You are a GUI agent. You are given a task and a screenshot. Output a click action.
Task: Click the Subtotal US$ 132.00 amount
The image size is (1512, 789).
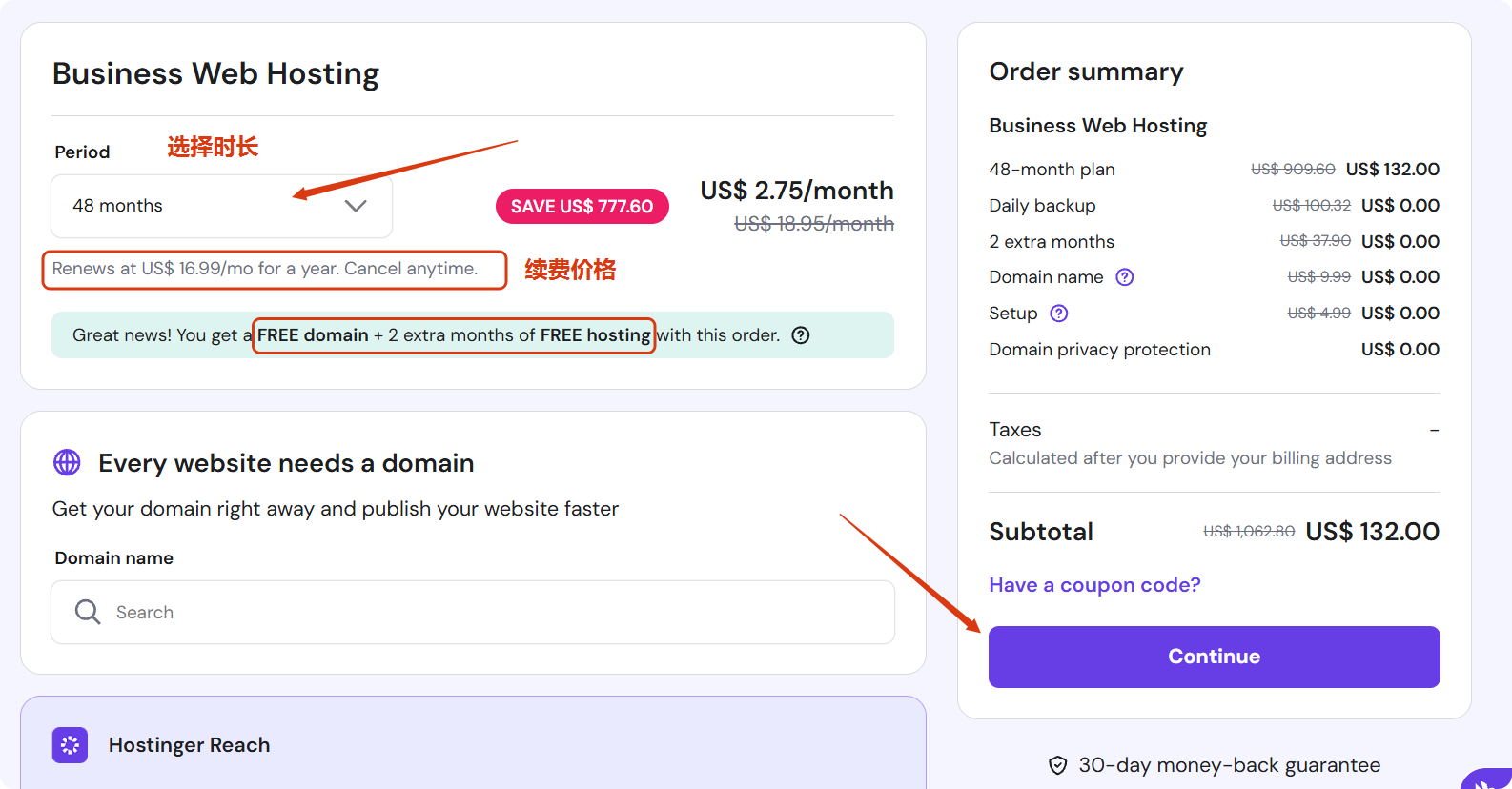pos(1372,532)
